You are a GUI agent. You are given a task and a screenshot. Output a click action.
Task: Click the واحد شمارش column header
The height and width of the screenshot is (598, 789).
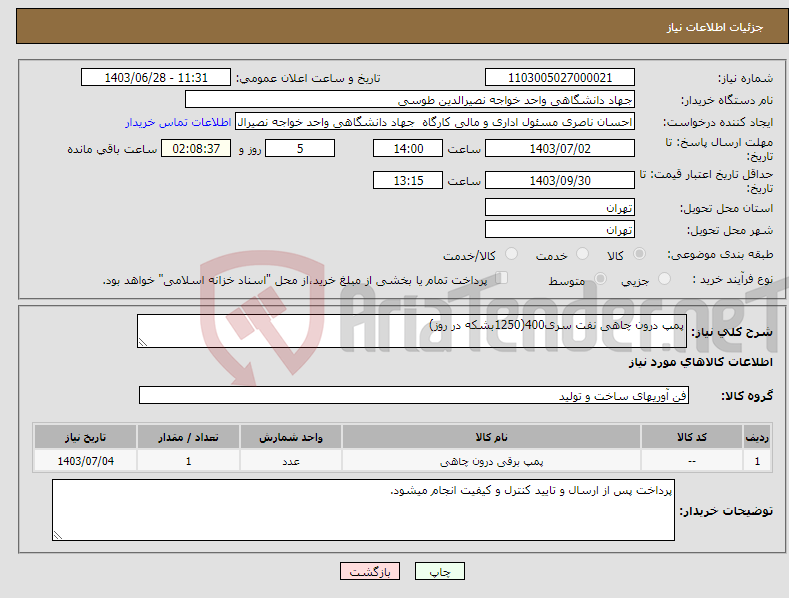click(291, 437)
